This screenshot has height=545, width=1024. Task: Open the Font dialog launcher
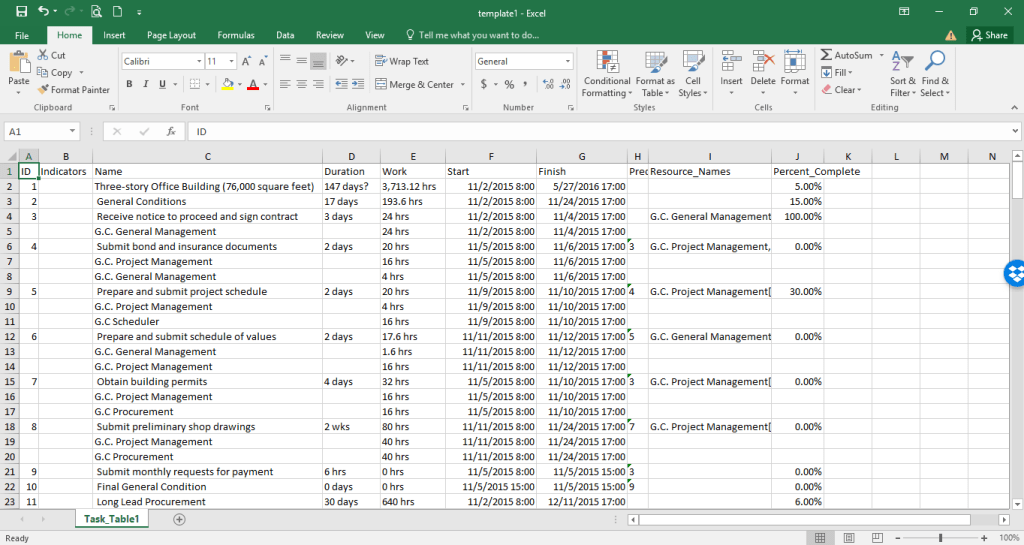tap(268, 108)
